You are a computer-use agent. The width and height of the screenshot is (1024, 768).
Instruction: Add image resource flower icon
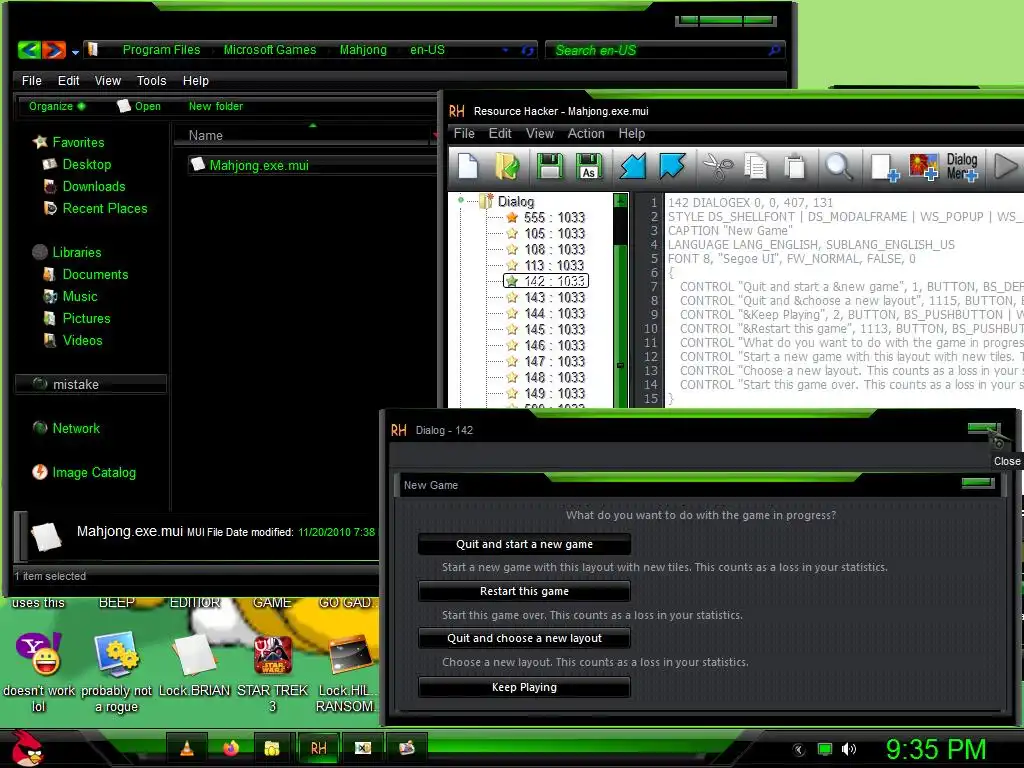pyautogui.click(x=923, y=167)
